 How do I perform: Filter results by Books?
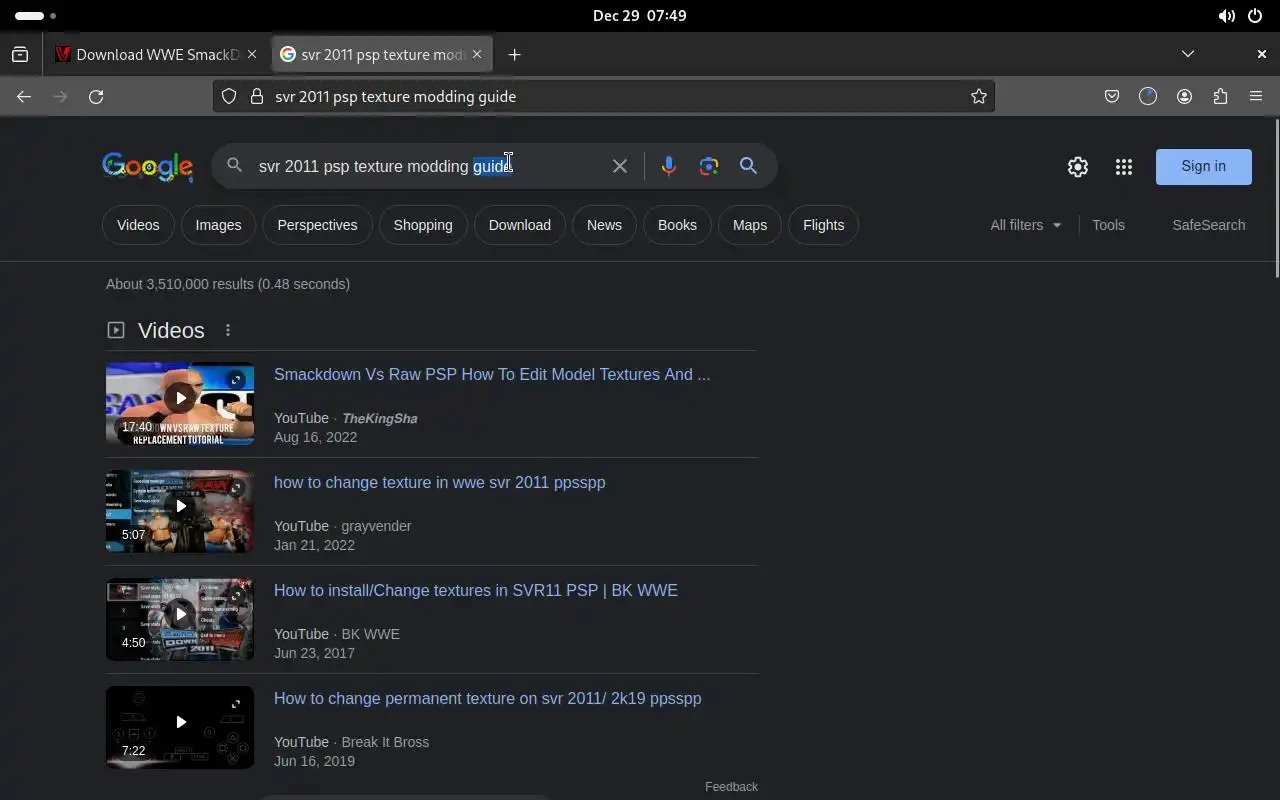point(677,225)
